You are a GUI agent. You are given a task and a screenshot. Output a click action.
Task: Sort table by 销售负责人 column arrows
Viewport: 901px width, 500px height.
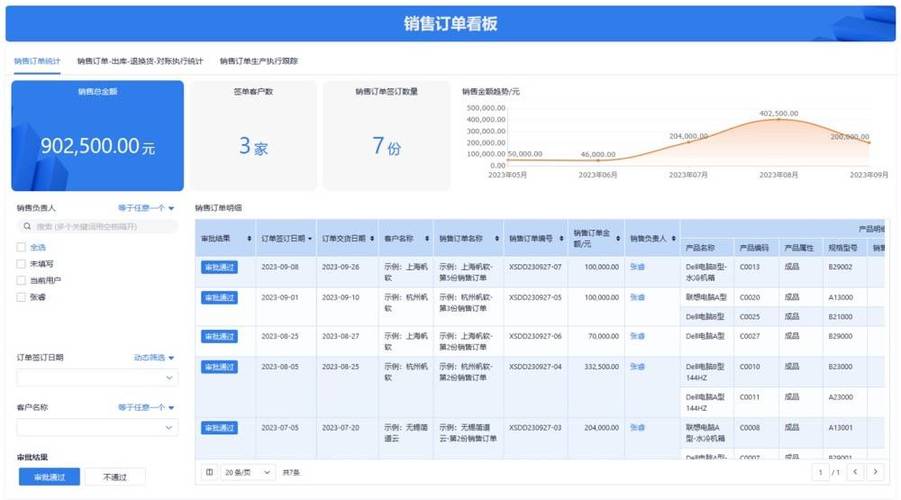(x=673, y=239)
